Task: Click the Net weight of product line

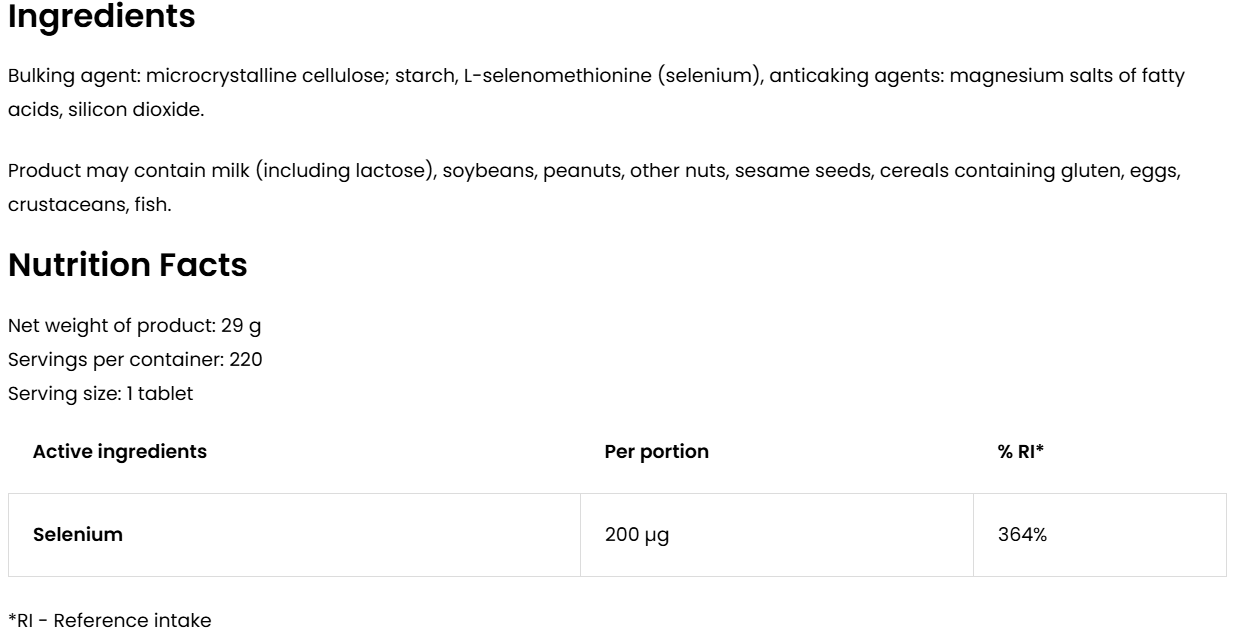Action: click(135, 327)
